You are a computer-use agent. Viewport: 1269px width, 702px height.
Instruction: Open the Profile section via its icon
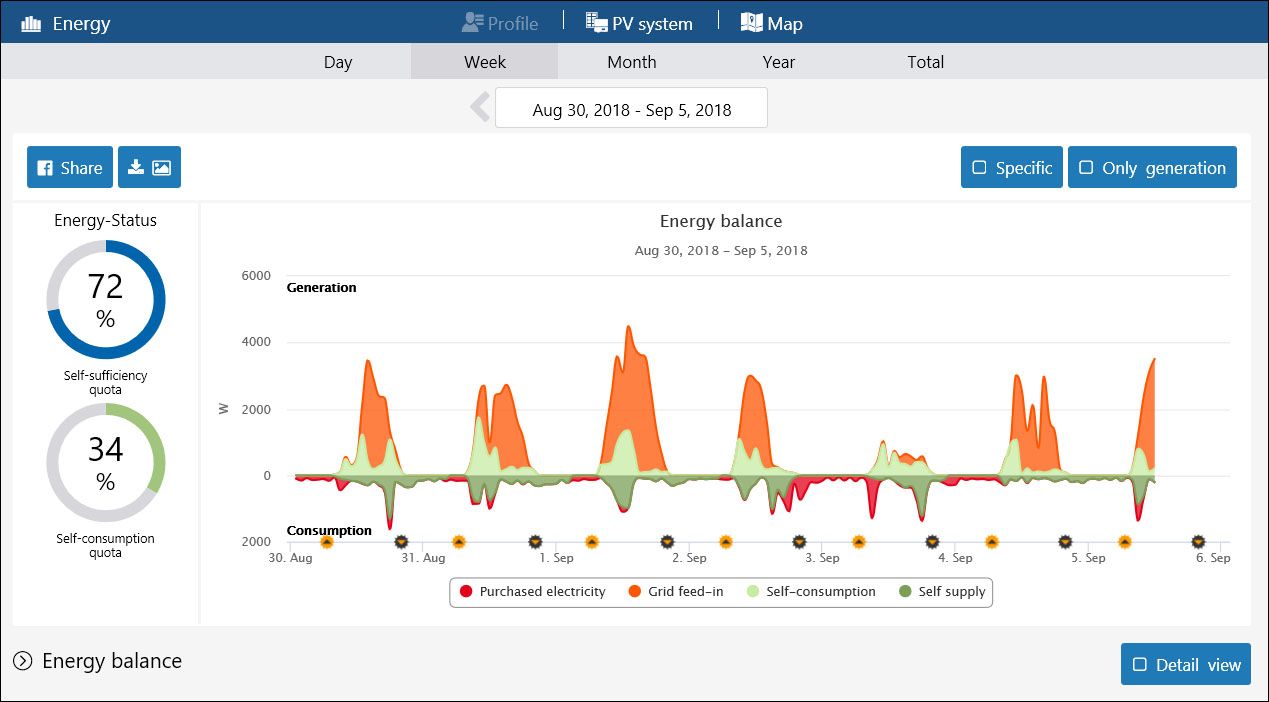tap(470, 21)
